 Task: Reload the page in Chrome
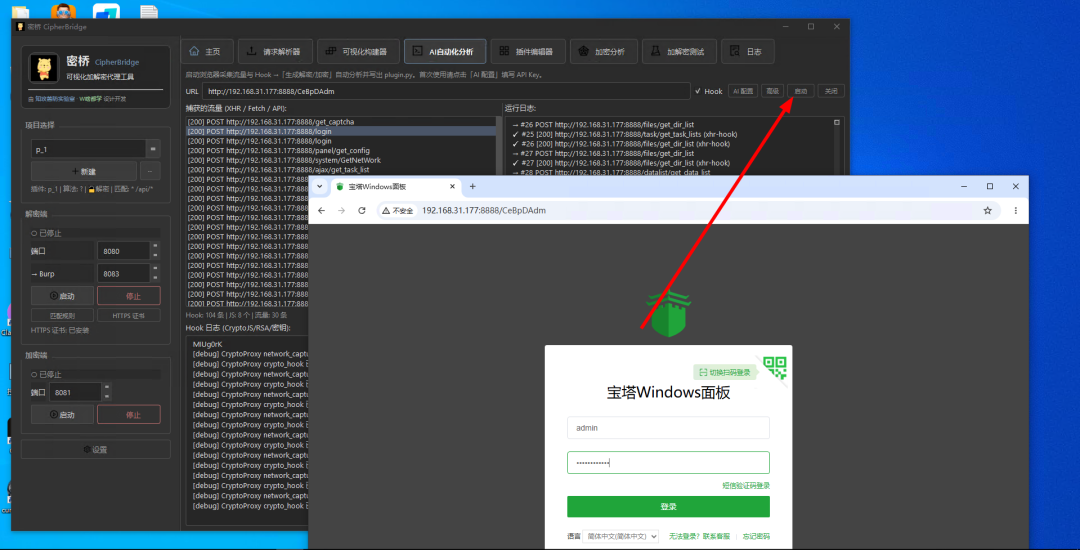coord(362,211)
